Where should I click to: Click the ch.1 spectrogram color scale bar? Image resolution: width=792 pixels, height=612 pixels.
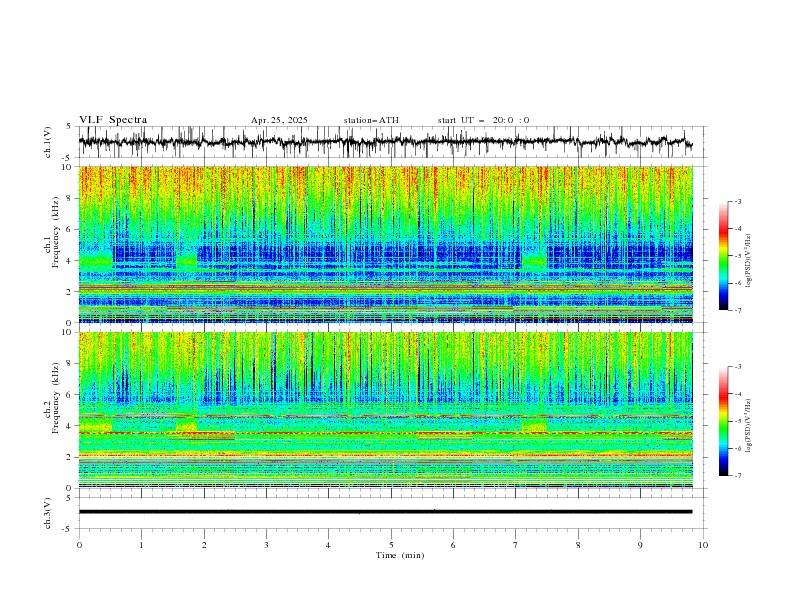tap(723, 255)
